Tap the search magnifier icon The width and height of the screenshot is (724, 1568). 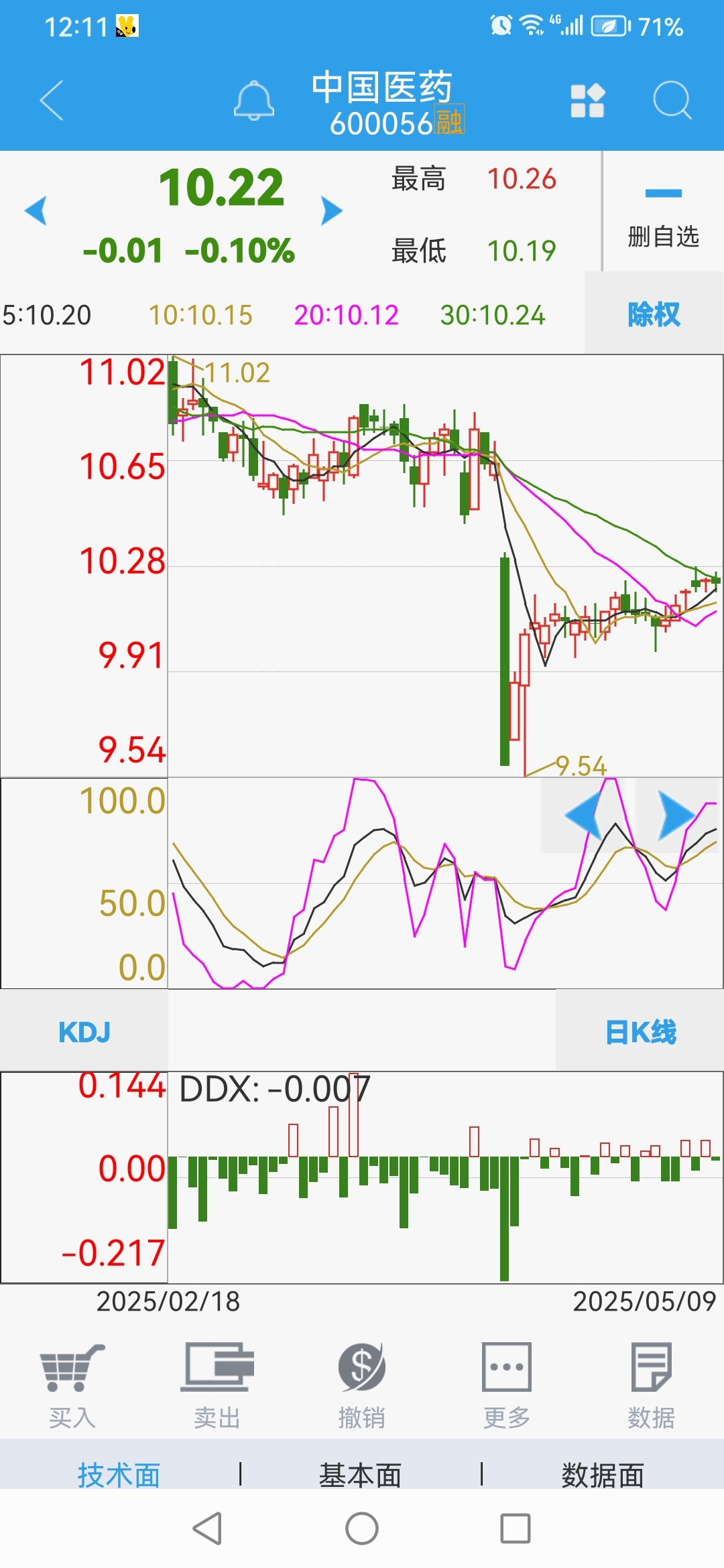672,101
